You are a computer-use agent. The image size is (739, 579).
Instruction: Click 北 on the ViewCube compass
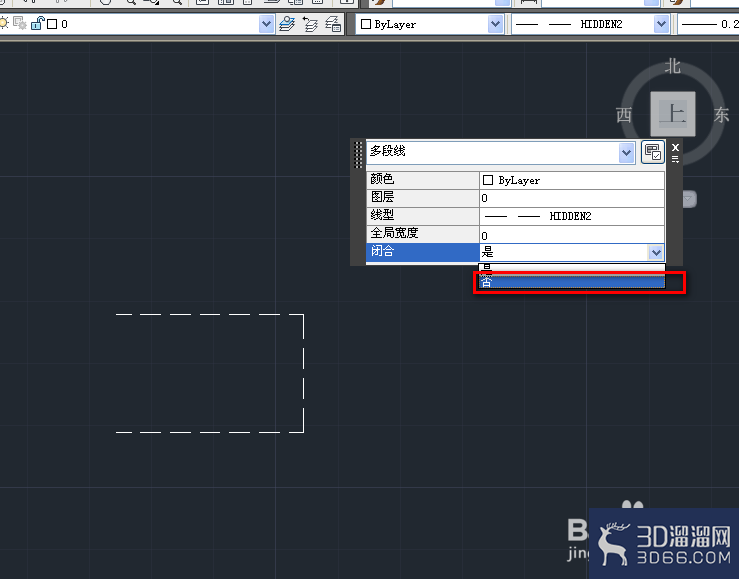click(x=673, y=66)
